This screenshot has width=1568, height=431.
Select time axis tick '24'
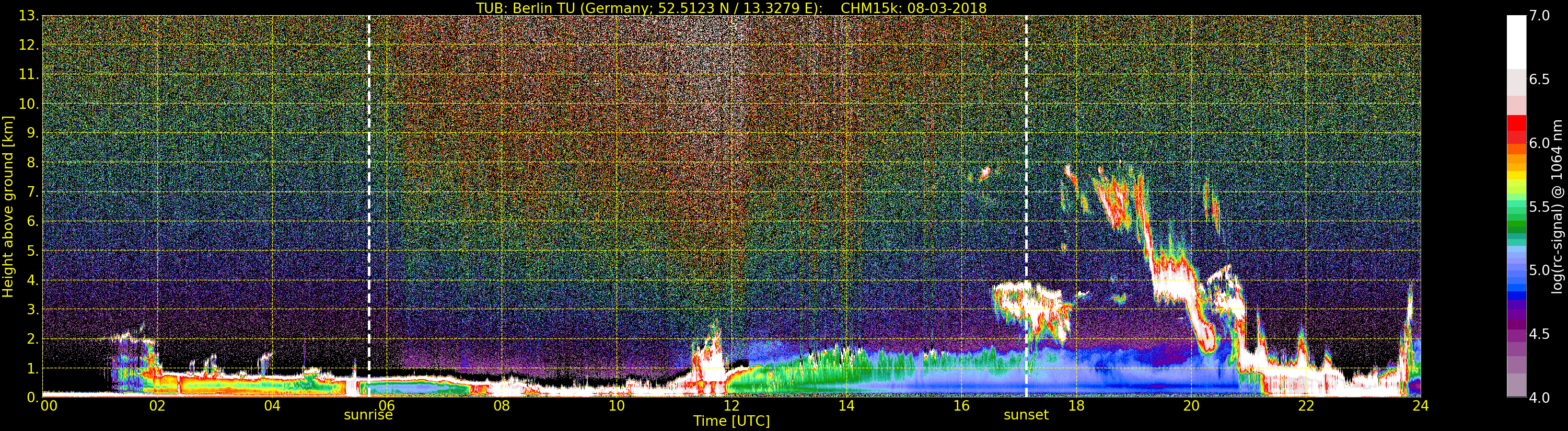point(1420,406)
